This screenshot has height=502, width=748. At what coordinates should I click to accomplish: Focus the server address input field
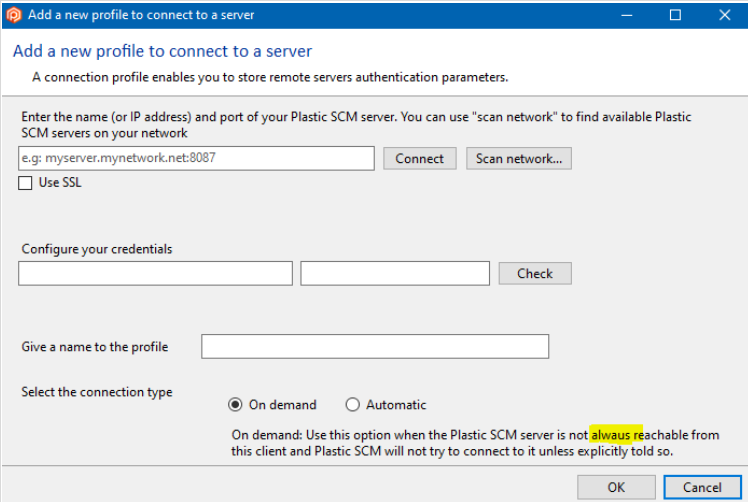(196, 158)
